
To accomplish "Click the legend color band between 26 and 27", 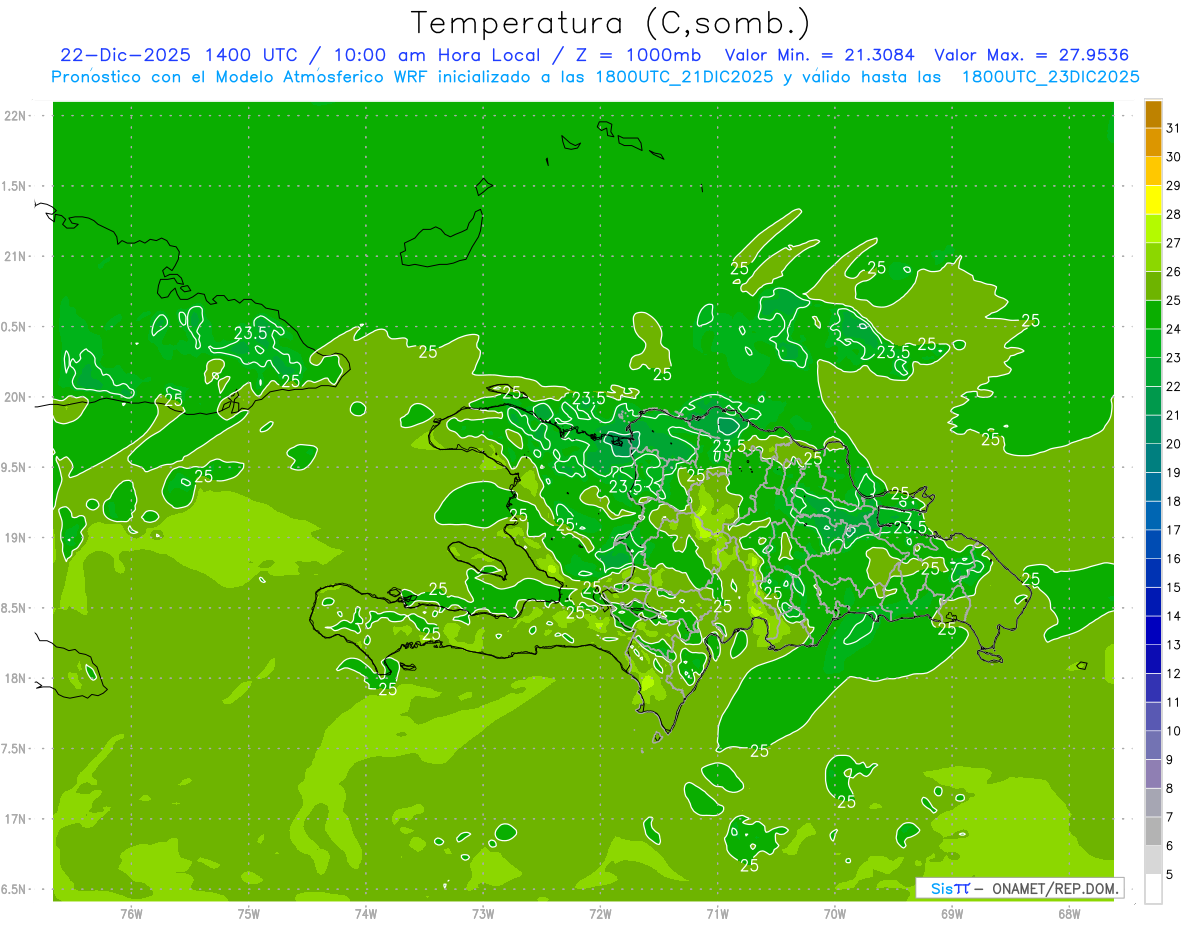I will (1153, 258).
